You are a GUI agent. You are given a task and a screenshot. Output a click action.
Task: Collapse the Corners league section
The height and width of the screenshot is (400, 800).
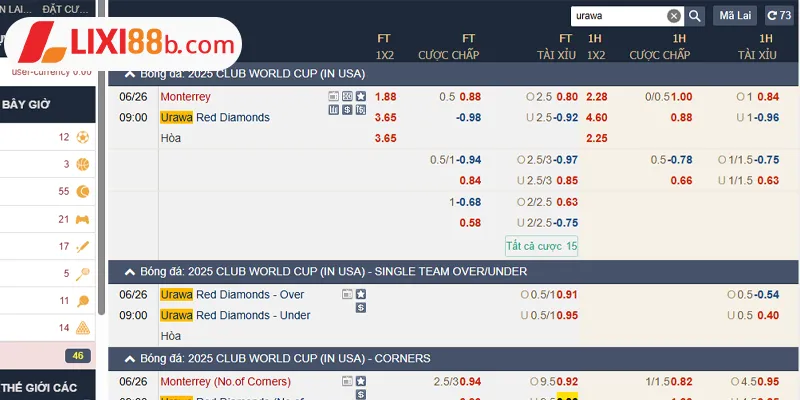coord(129,358)
